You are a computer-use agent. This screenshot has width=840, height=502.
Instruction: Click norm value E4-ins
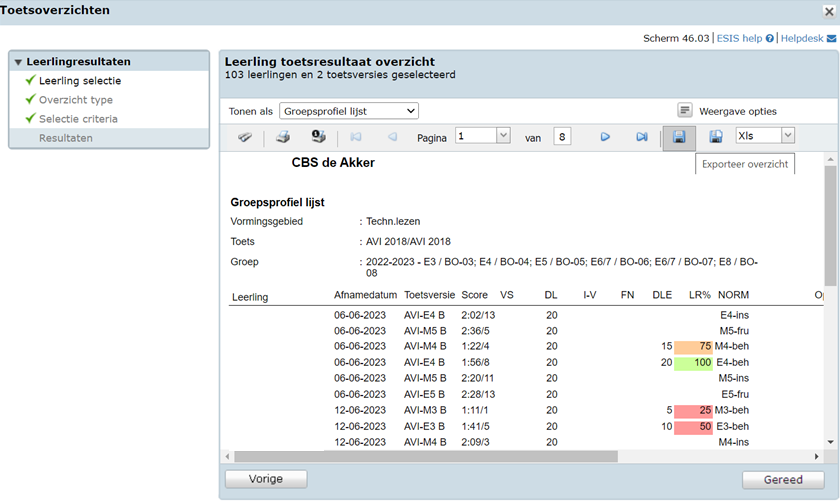[x=734, y=315]
